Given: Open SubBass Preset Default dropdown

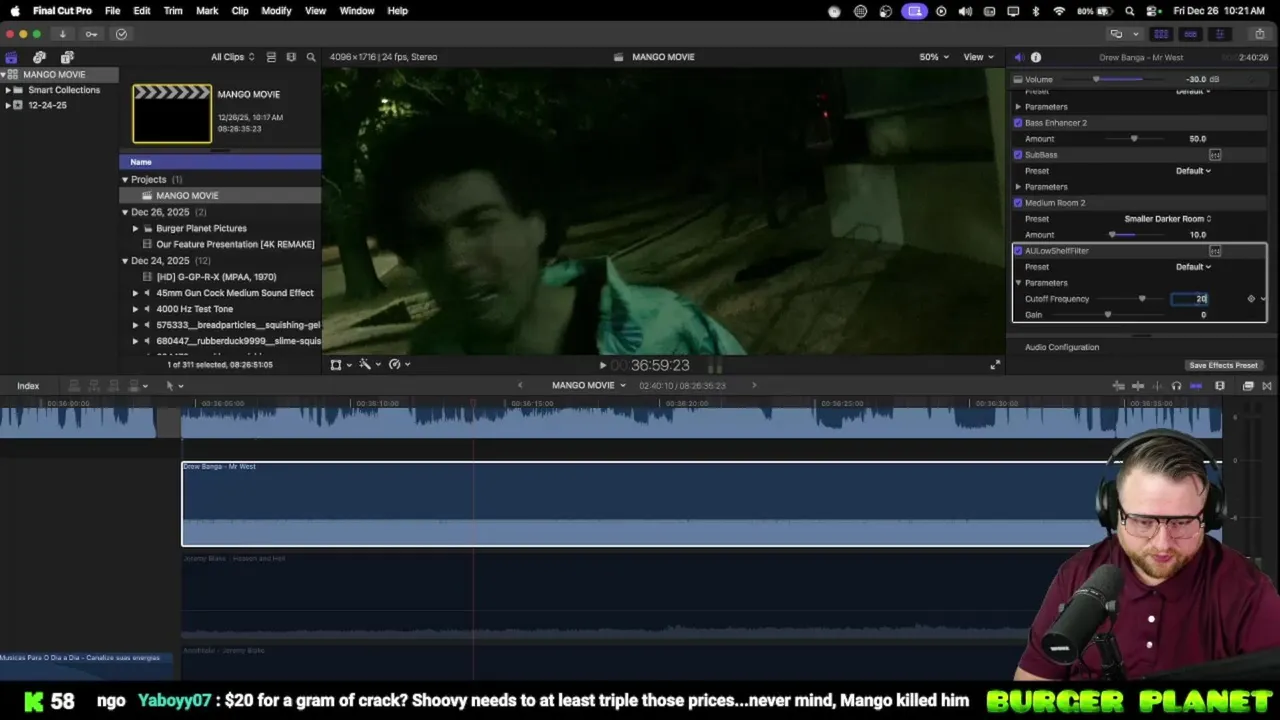Looking at the screenshot, I should [1193, 171].
